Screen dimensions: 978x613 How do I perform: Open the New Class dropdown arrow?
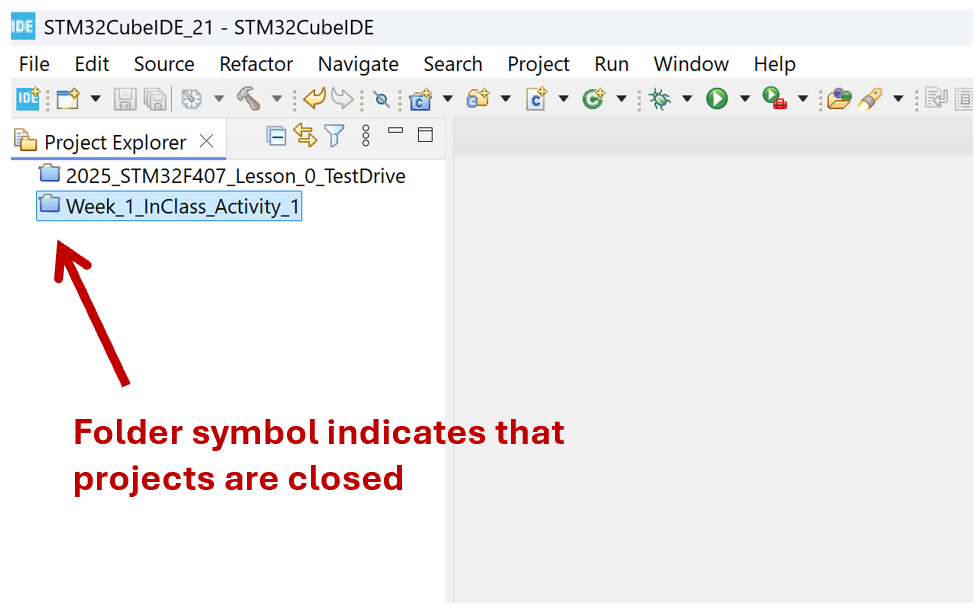[x=622, y=99]
